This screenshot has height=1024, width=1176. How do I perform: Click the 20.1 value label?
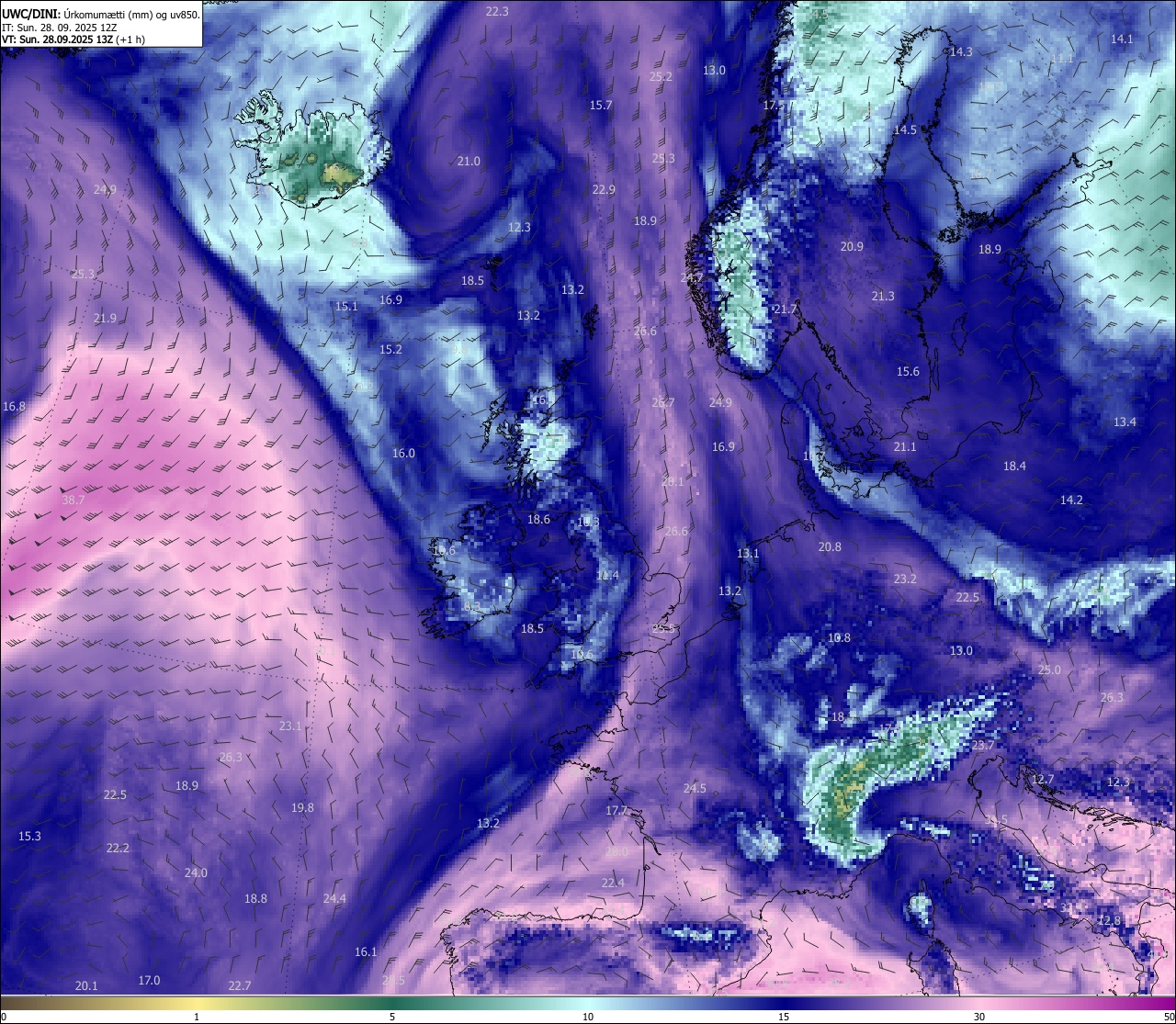coord(86,986)
